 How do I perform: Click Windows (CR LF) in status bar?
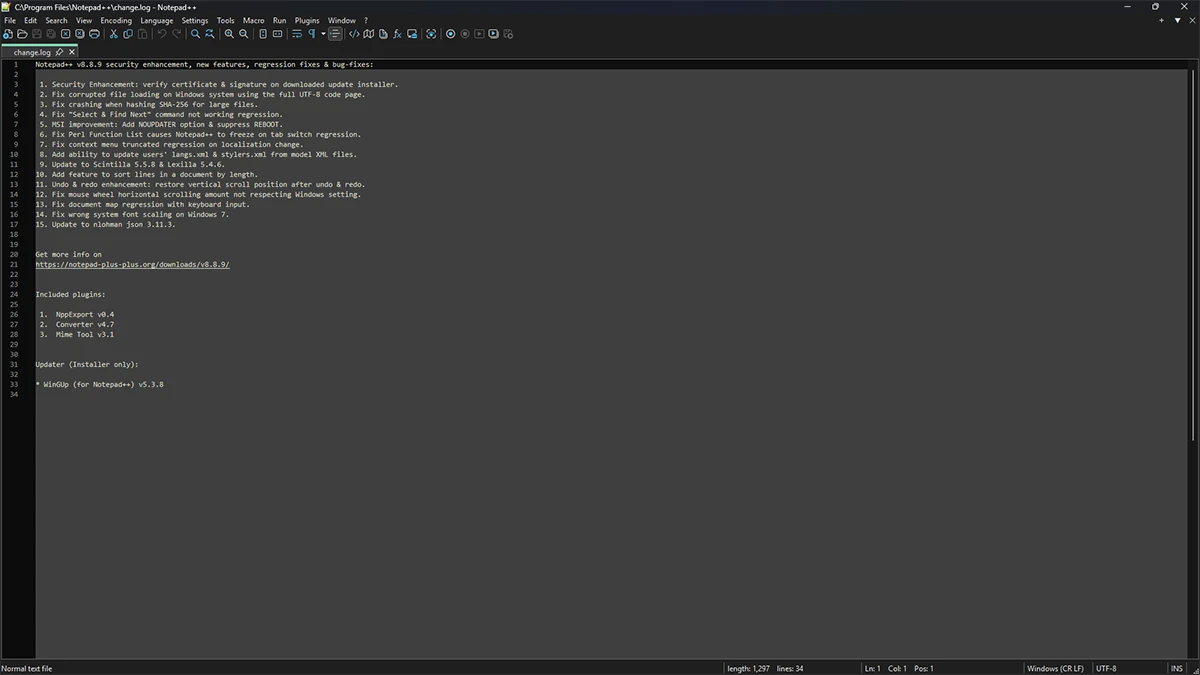pyautogui.click(x=1055, y=668)
